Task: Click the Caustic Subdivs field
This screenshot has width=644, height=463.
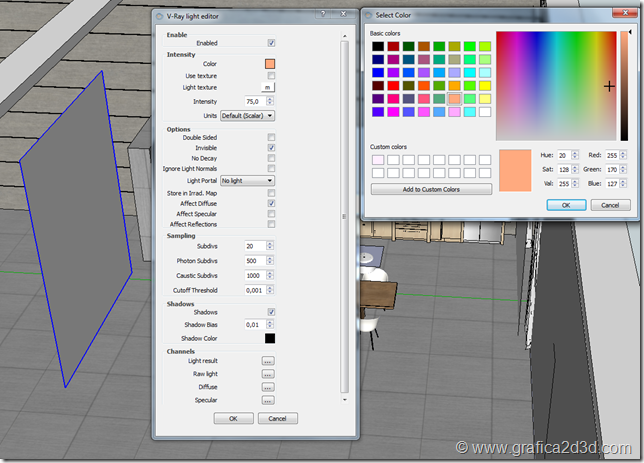Action: point(255,276)
